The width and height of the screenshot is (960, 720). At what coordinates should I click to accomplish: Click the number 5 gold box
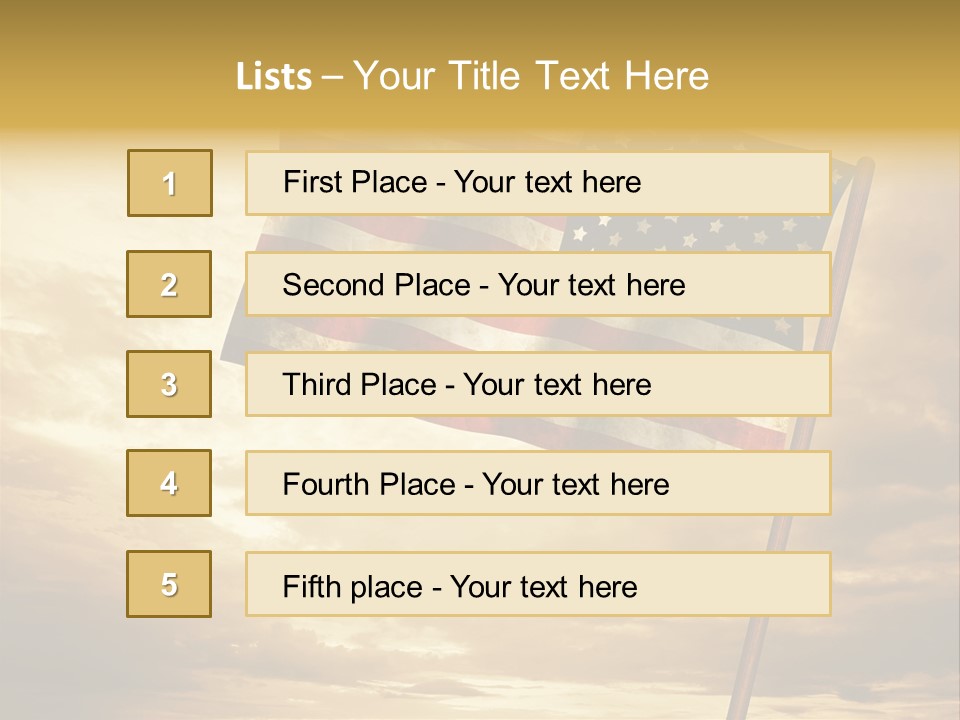coord(169,584)
